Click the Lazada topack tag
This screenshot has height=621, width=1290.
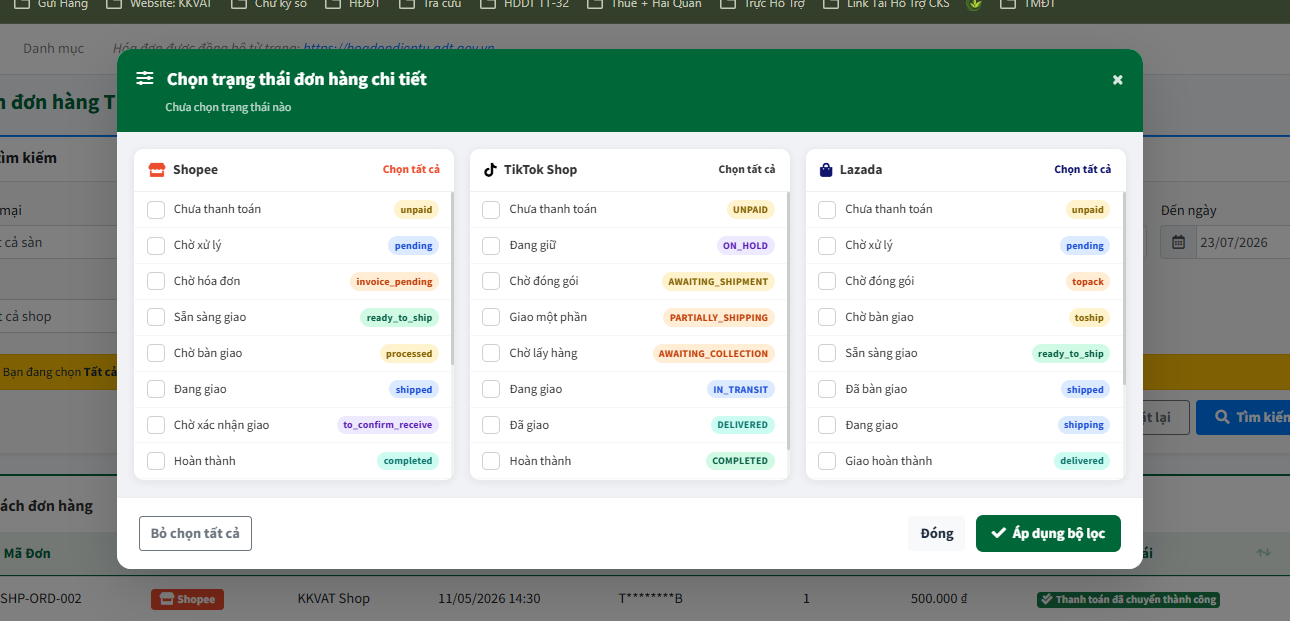coord(1088,282)
